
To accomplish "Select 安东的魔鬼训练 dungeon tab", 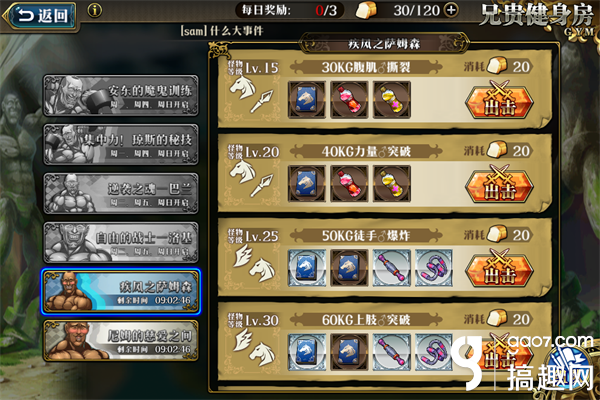I will 121,95.
